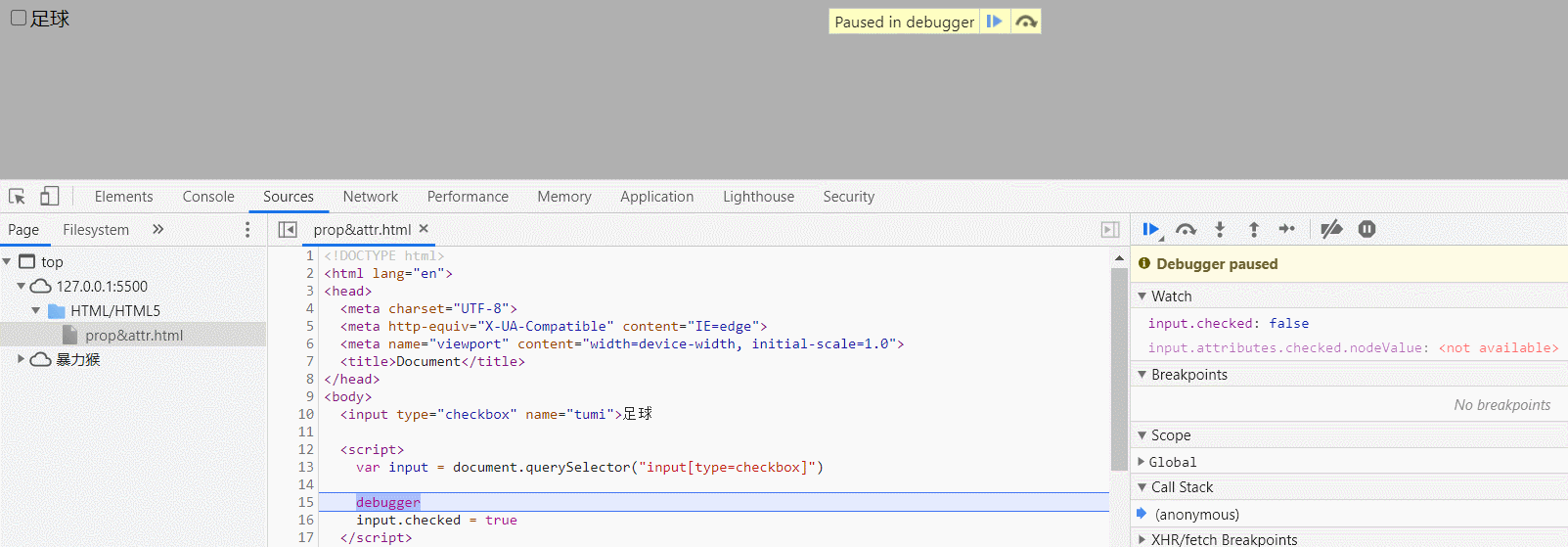Check the 足球 checkbox

click(19, 18)
